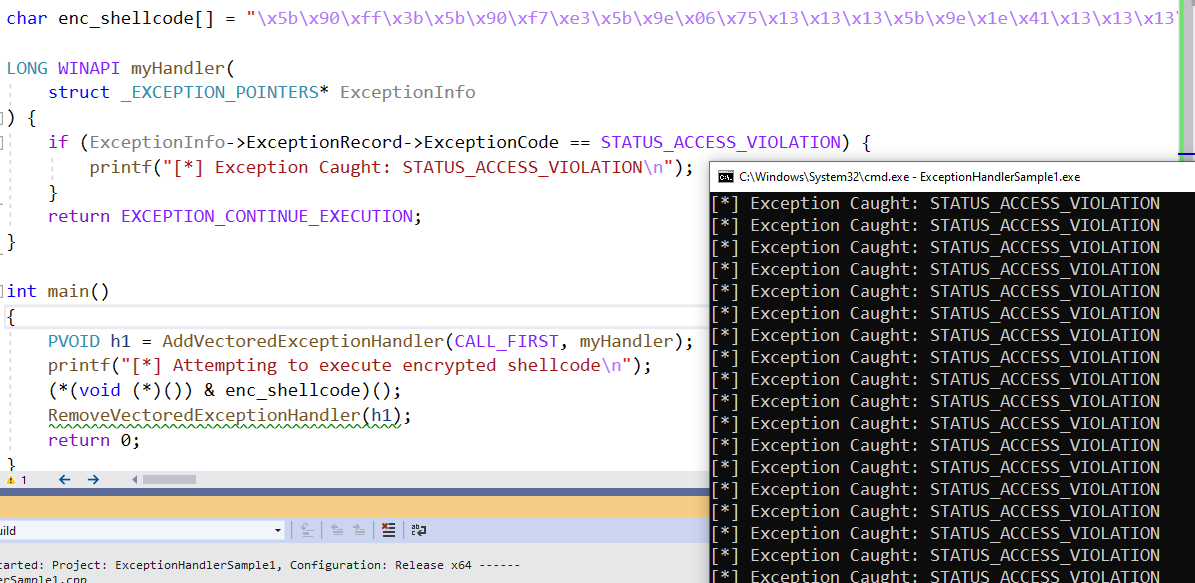
Task: Click the _EXCEPTION_POINTERS struct type
Action: tap(219, 92)
